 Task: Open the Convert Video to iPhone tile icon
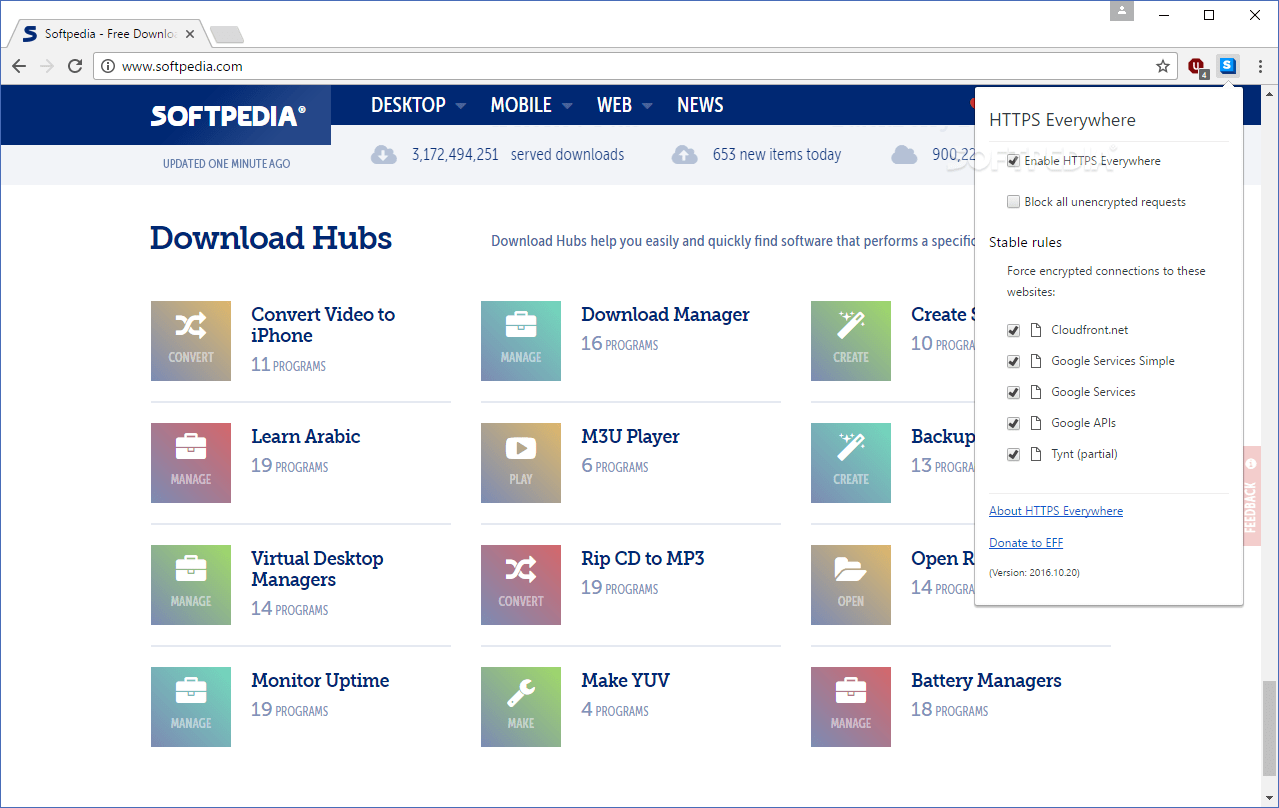191,341
